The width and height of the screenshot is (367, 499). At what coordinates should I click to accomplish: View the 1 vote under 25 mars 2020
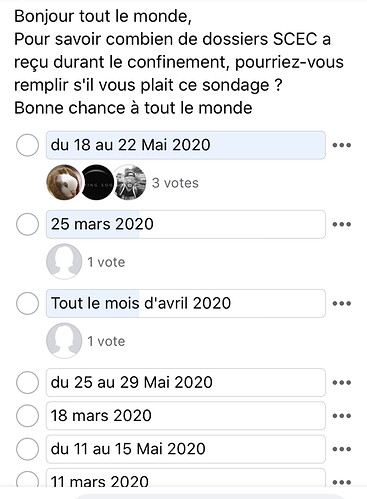point(106,262)
